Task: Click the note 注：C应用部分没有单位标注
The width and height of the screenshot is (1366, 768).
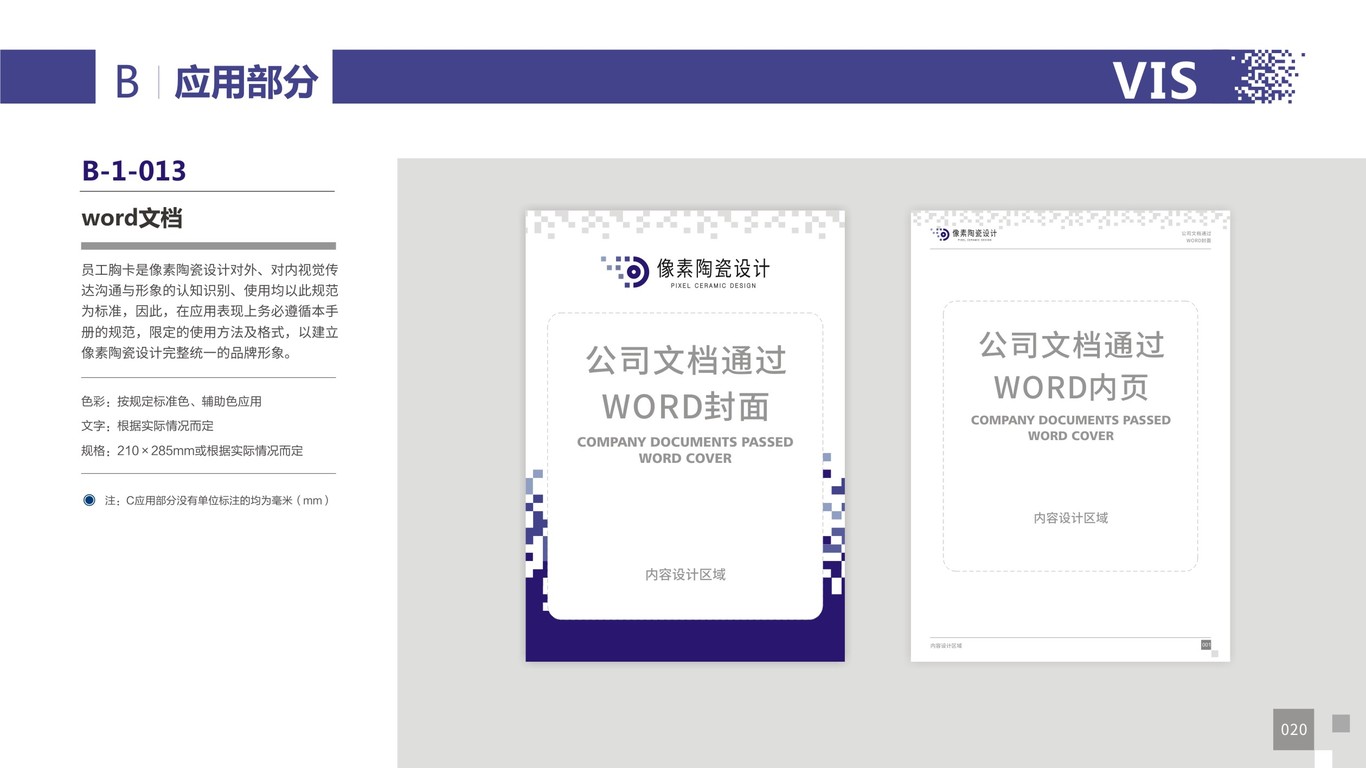Action: coord(217,500)
